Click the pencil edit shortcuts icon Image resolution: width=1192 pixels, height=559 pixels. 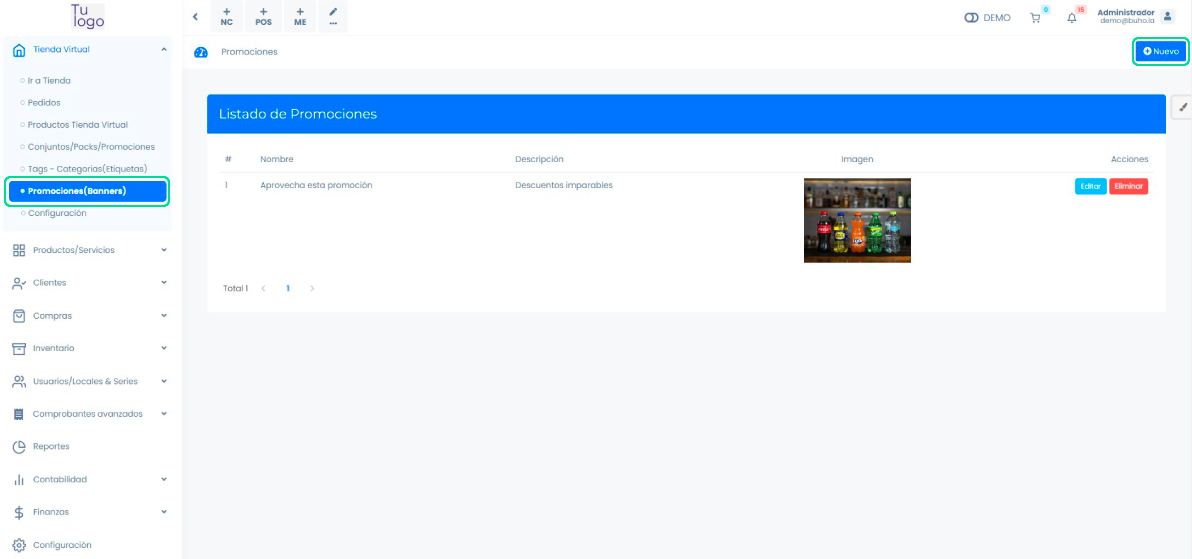coord(333,17)
